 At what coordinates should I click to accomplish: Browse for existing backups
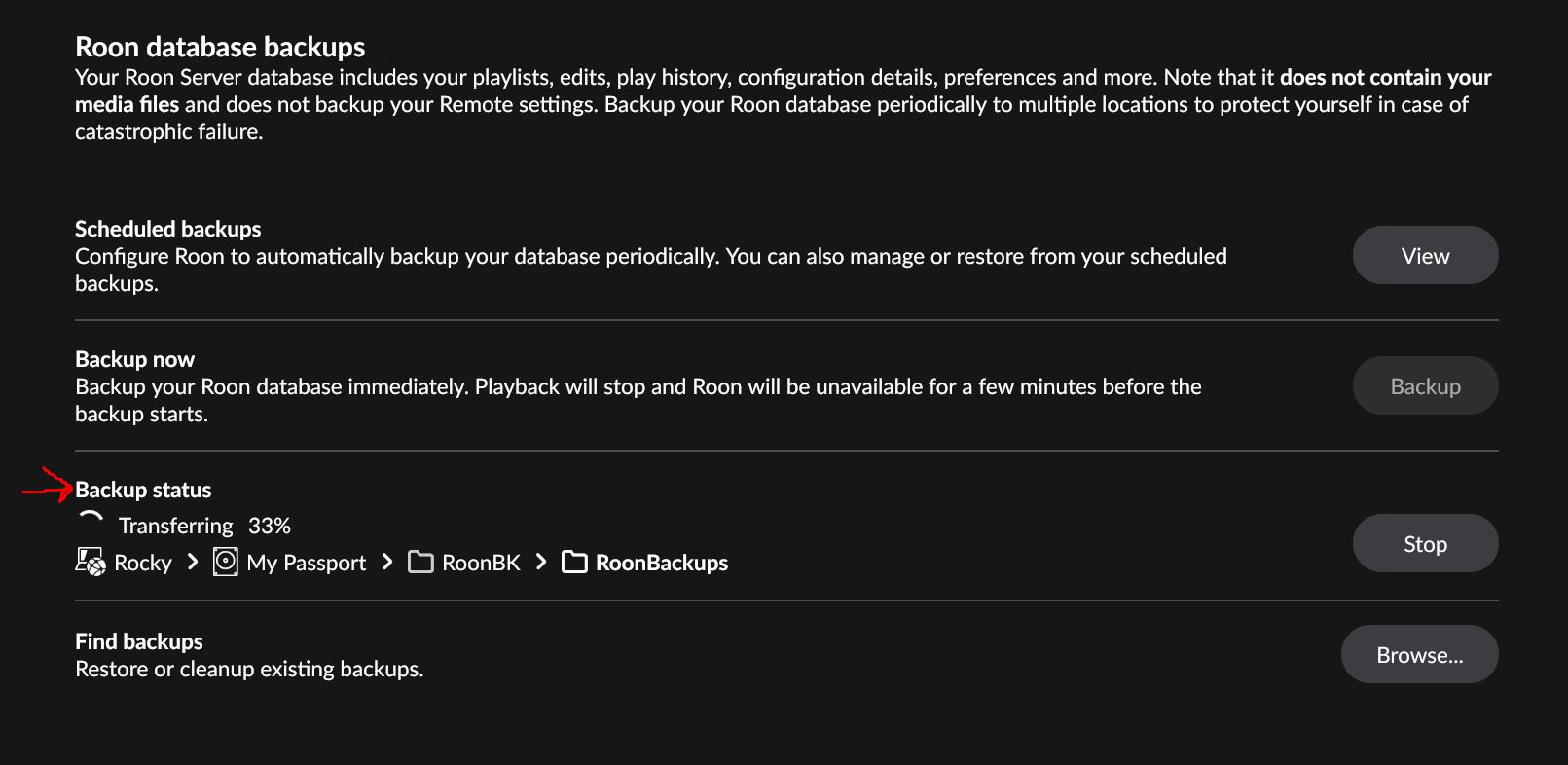point(1419,655)
